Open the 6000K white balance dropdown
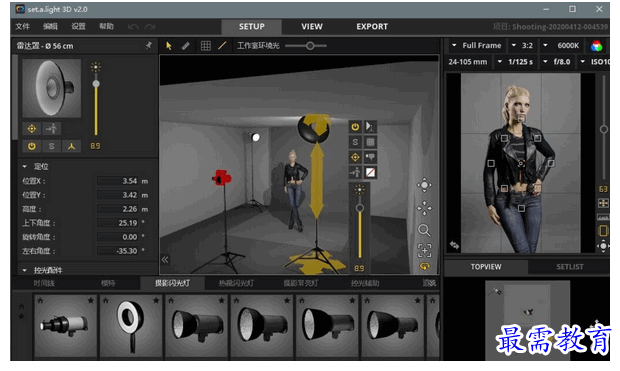Screen dimensions: 620x371 pos(562,45)
